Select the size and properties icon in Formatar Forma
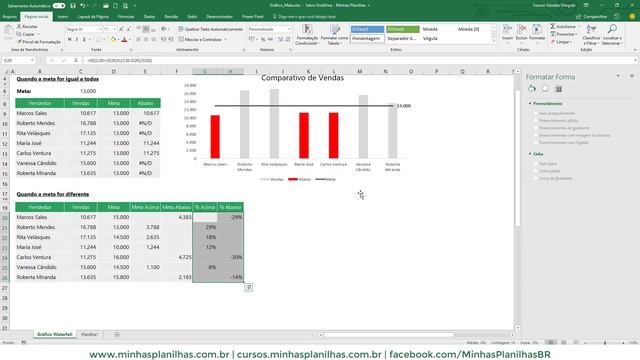The height and width of the screenshot is (360, 640). [559, 89]
